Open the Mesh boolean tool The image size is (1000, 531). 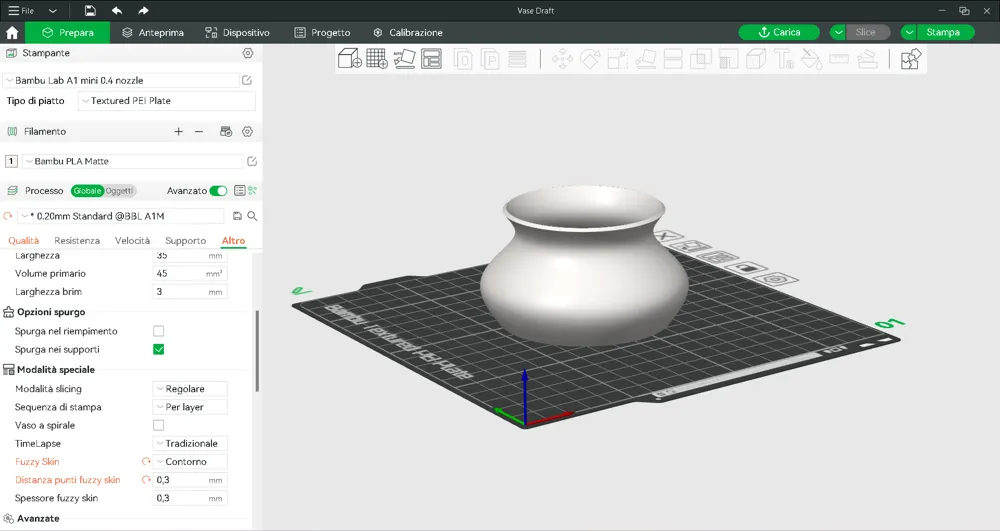(x=701, y=59)
